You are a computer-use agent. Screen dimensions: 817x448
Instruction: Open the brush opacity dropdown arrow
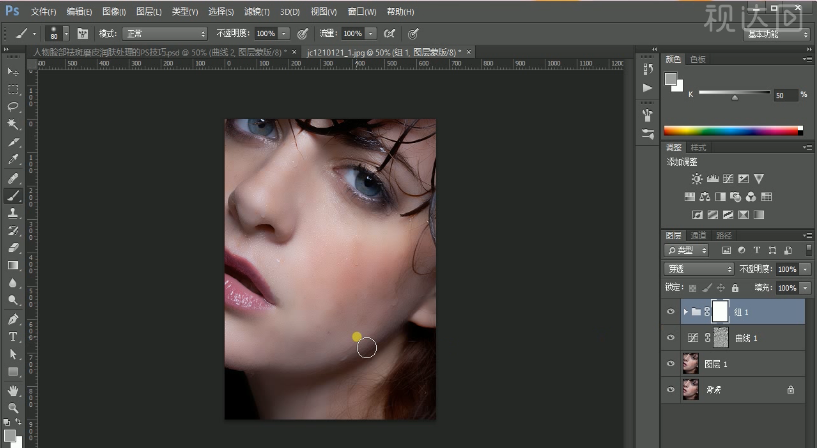point(284,34)
